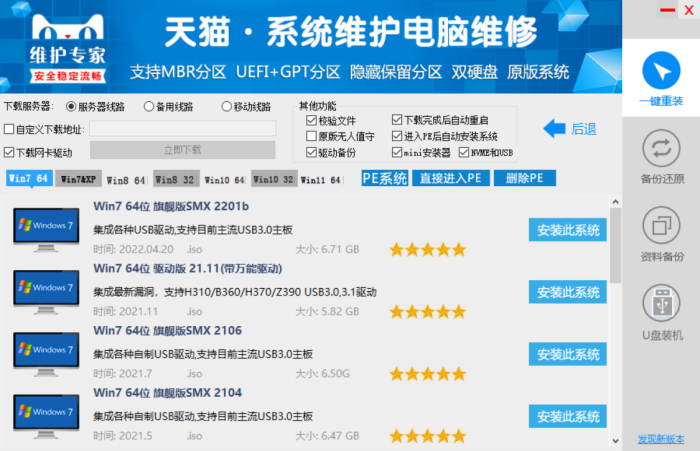Check the 原版无人值守 option
The image size is (700, 451).
(x=311, y=136)
